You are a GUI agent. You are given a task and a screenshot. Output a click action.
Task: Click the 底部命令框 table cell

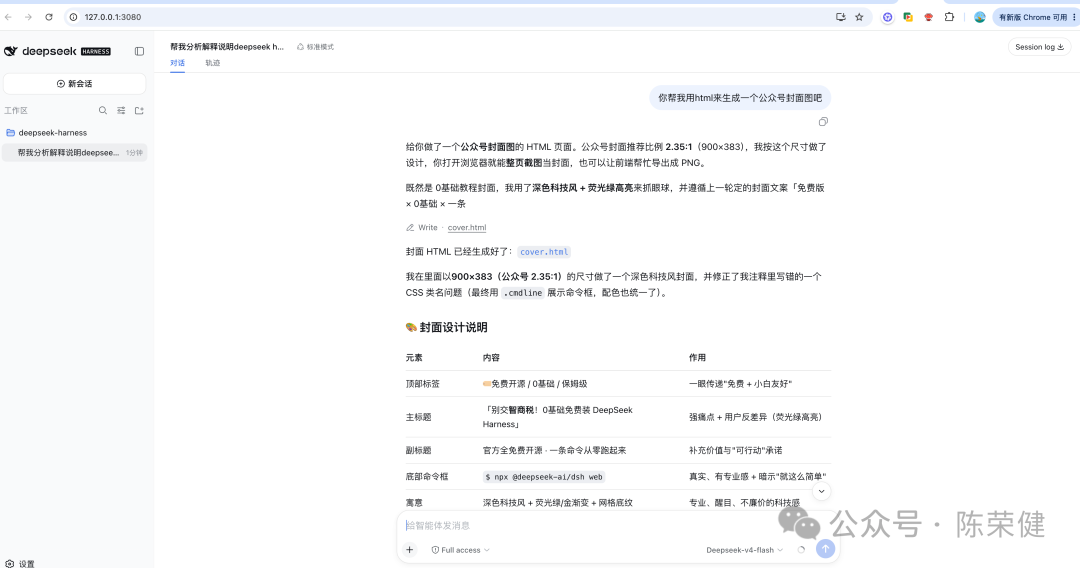pos(426,476)
